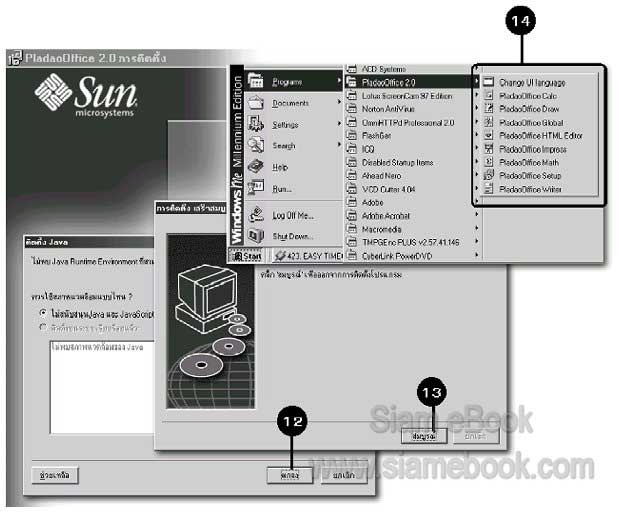Open the Ahead Nero group
The width and height of the screenshot is (619, 514).
click(x=413, y=176)
